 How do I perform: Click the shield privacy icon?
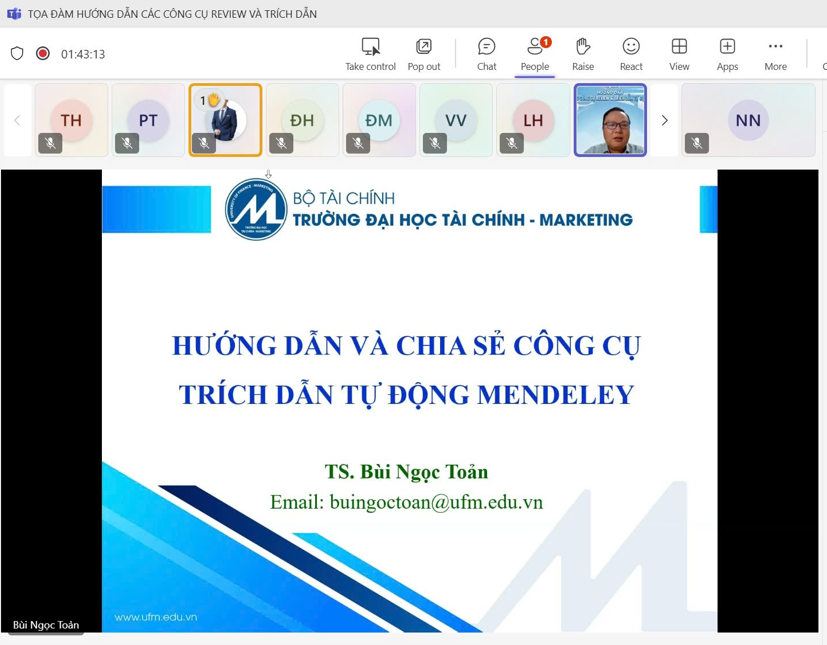coord(17,54)
